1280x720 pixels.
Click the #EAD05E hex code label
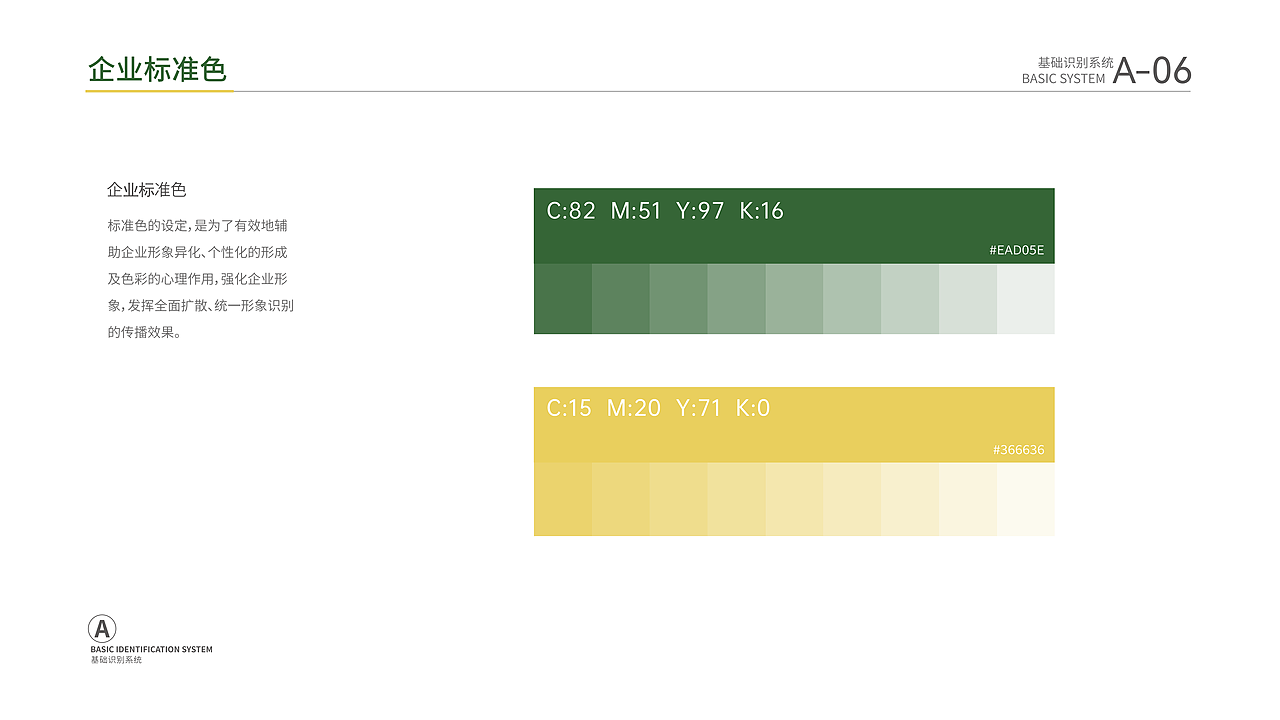(1016, 250)
